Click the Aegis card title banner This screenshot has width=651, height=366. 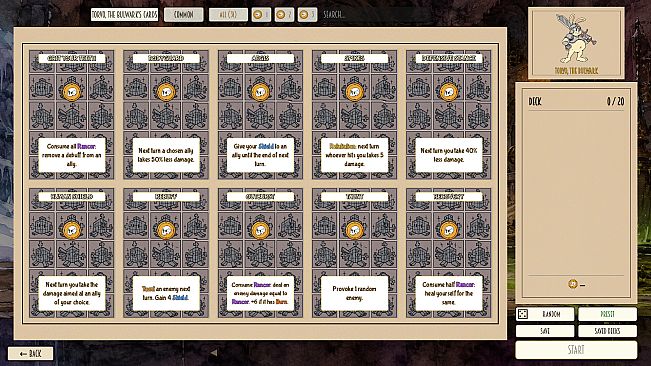(260, 59)
